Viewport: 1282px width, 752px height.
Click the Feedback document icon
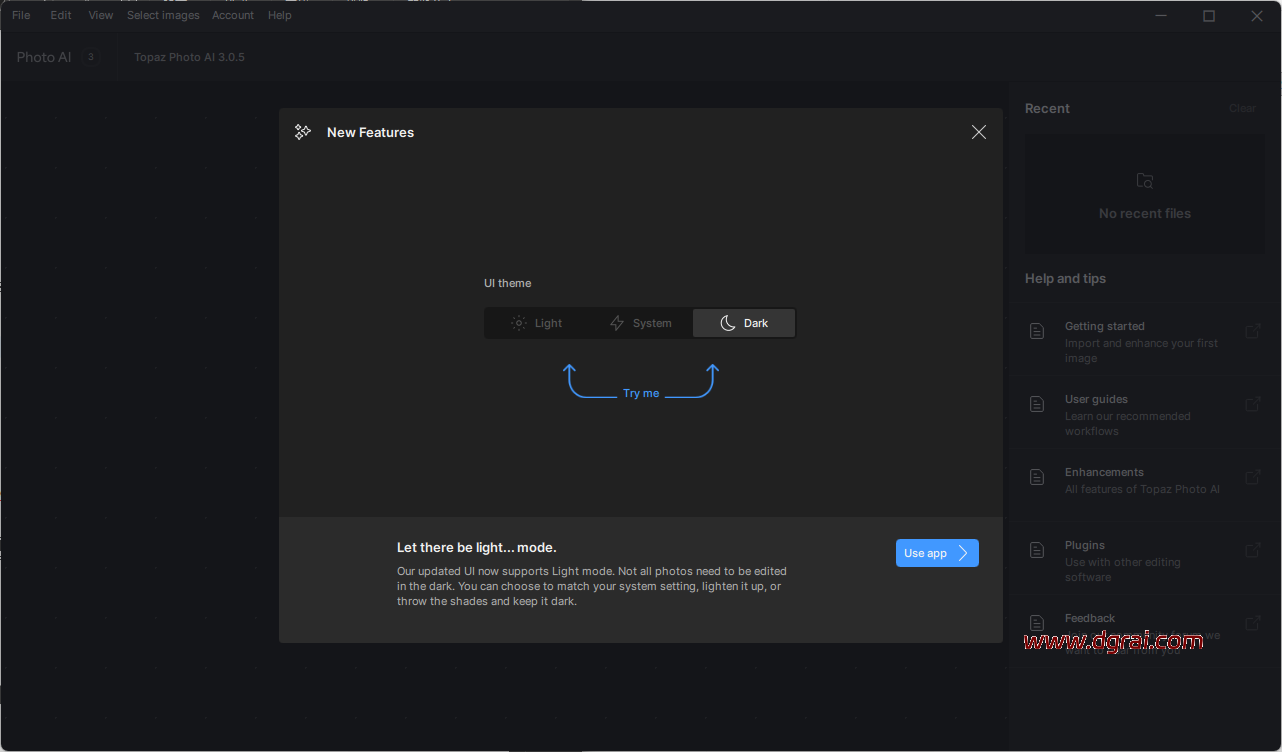click(1038, 622)
